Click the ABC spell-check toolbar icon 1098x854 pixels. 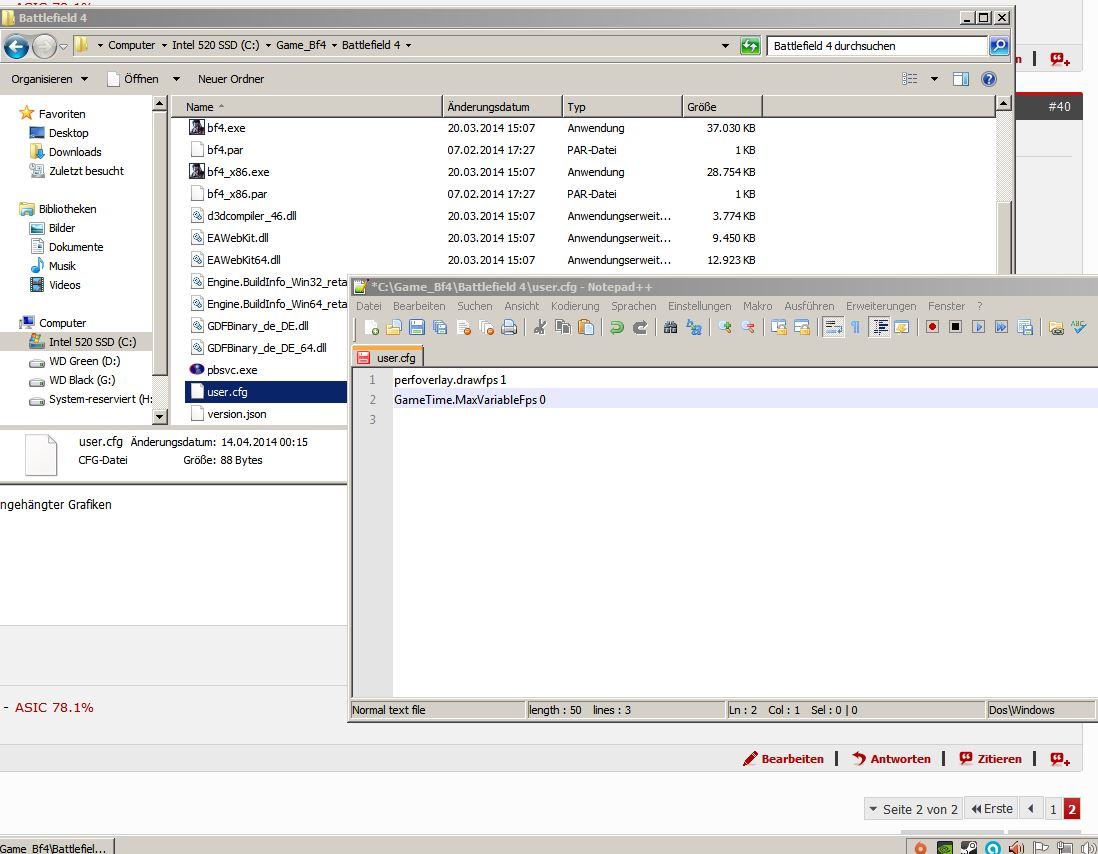(1078, 327)
